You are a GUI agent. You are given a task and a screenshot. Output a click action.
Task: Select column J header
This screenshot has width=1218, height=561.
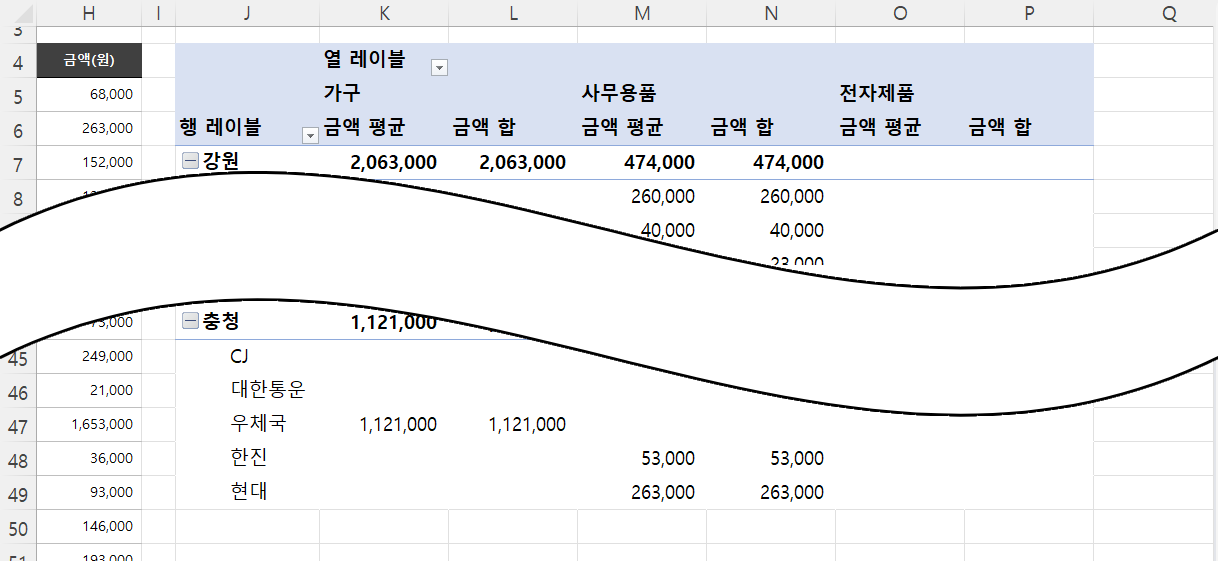click(x=247, y=12)
